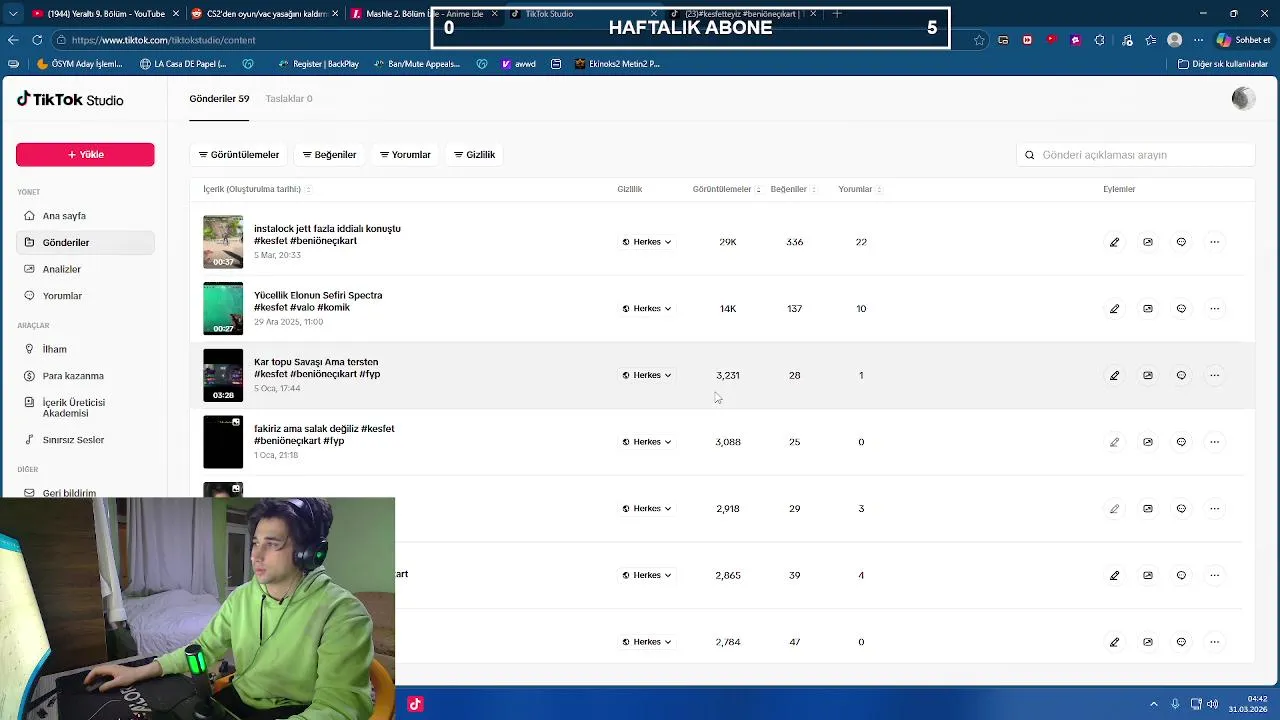The image size is (1280, 720).
Task: View analytics for 'instalock jett' post
Action: point(1148,242)
